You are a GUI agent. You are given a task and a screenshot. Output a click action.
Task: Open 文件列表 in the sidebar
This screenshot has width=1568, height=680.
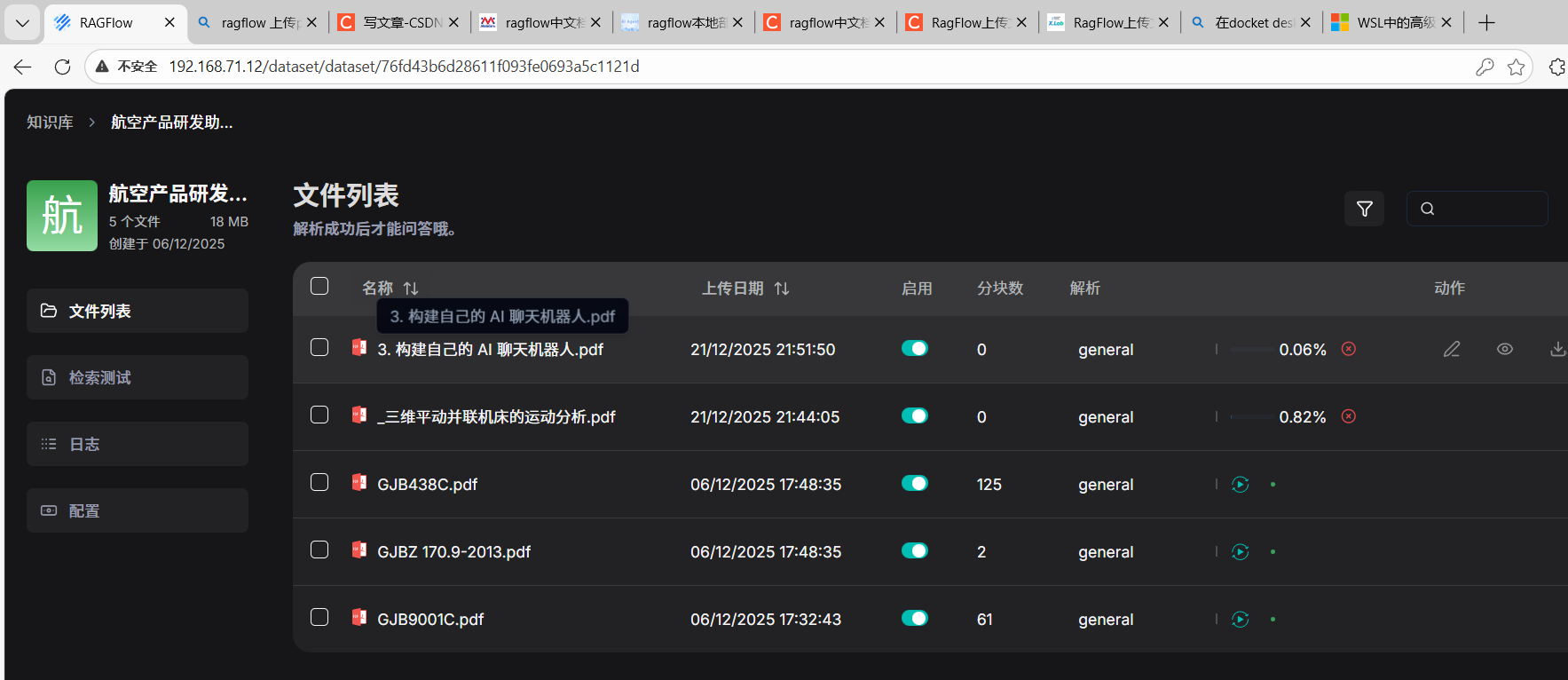click(138, 311)
